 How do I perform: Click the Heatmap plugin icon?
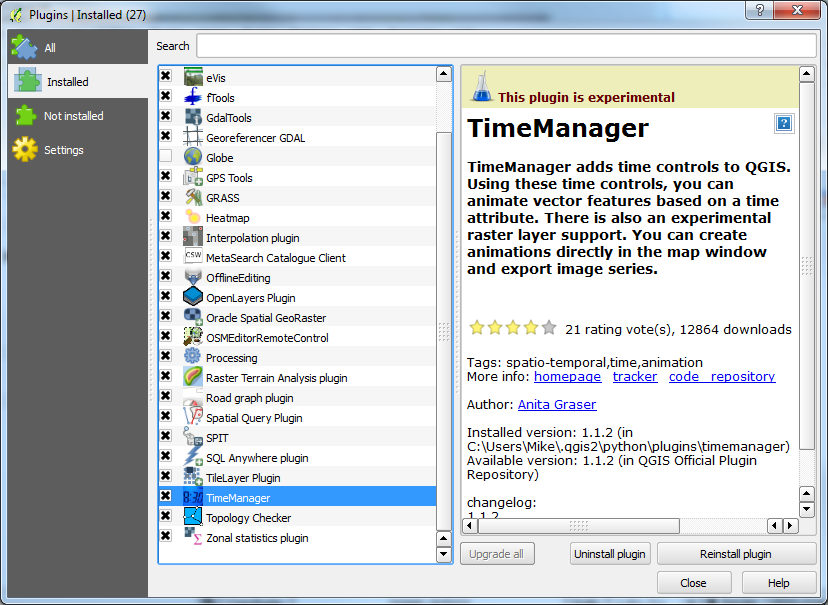(193, 217)
